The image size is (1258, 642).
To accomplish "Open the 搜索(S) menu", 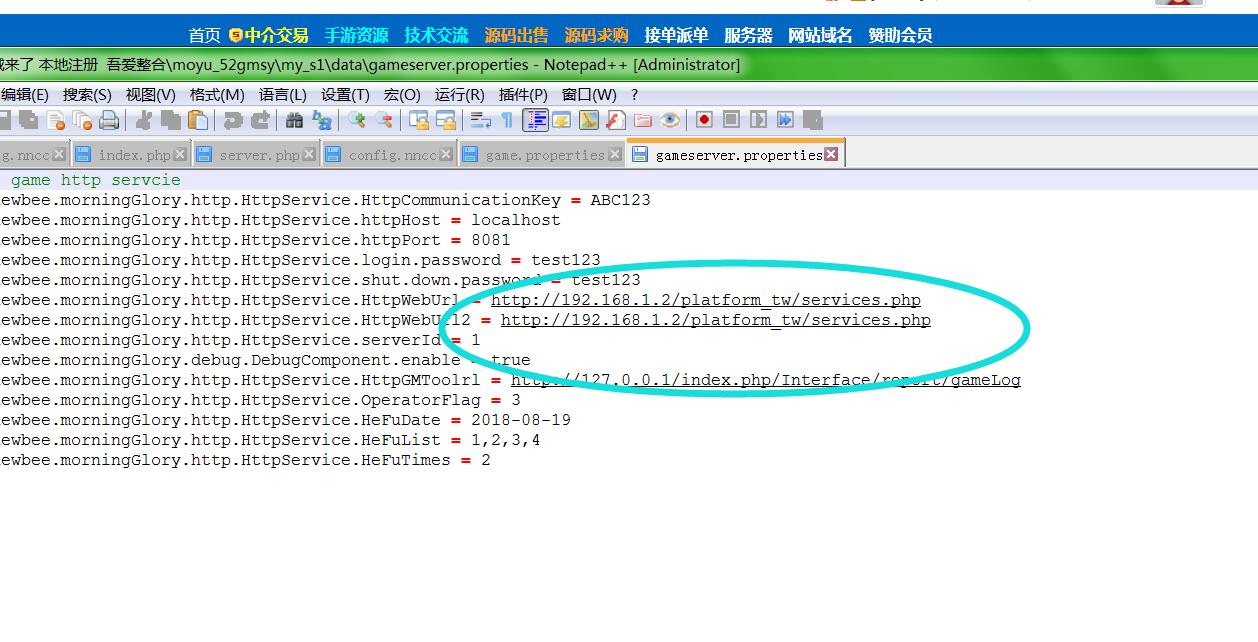I will click(87, 94).
